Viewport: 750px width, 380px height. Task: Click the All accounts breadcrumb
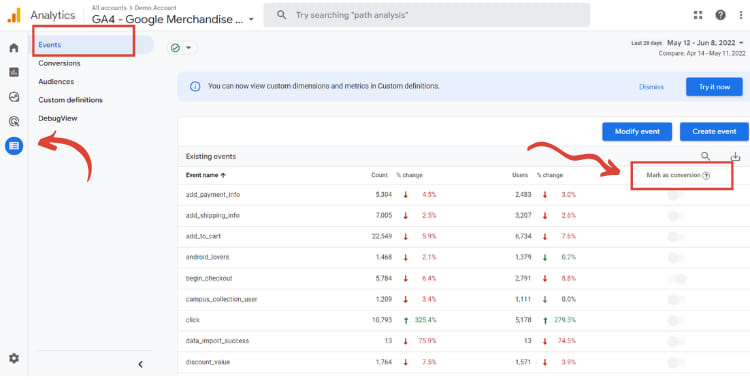(x=109, y=8)
